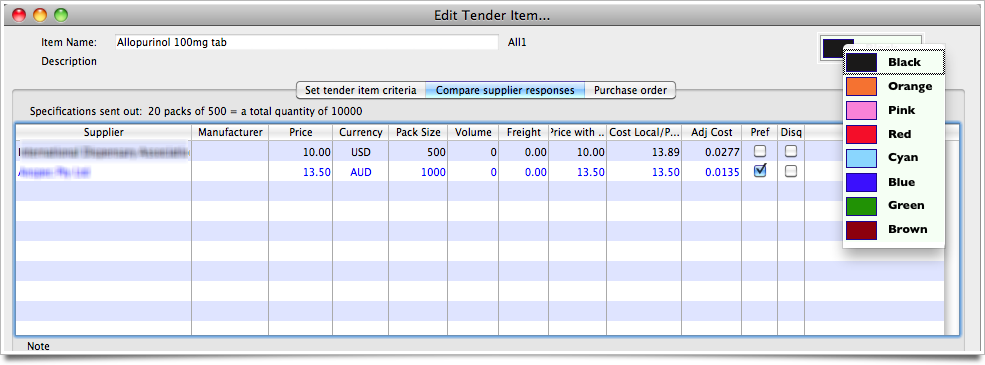Image resolution: width=985 pixels, height=365 pixels.
Task: Select the pack size 1000 cell
Action: (x=418, y=172)
